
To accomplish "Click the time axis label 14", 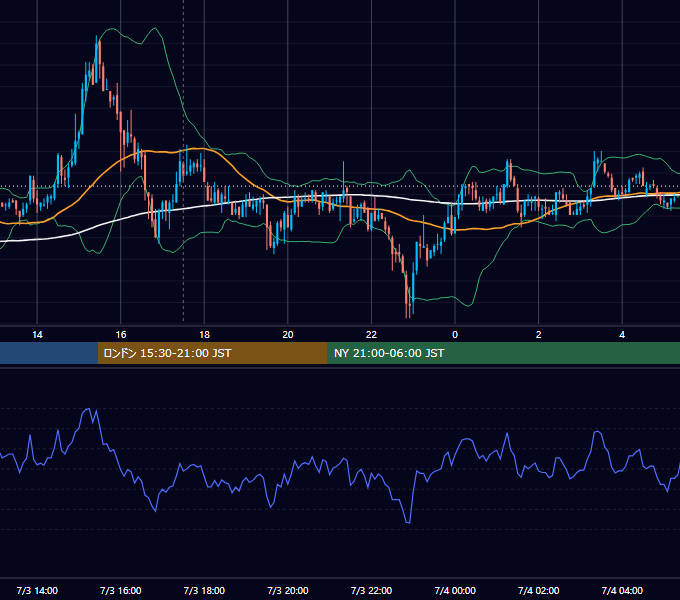I will click(37, 335).
